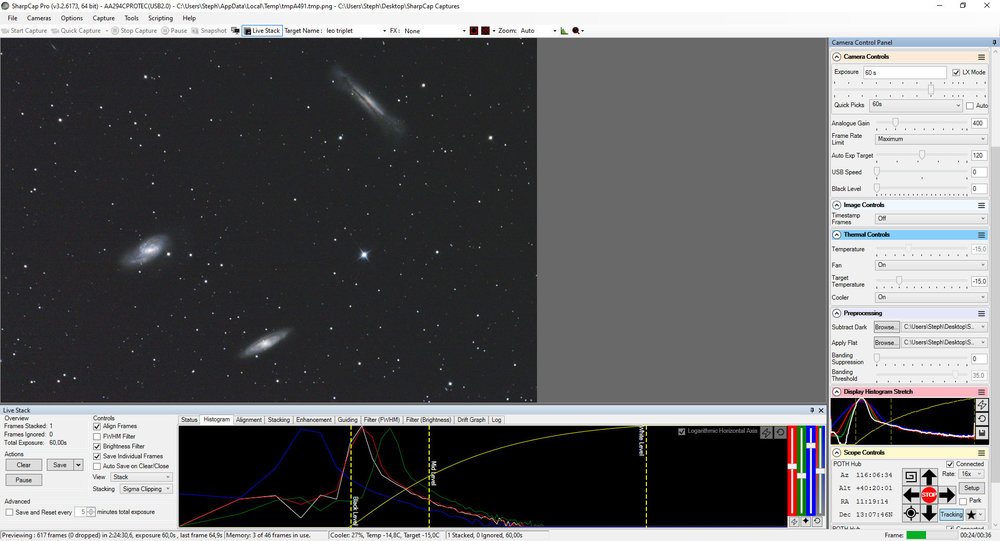Screen dimensions: 1000x541
Task: Collapse the Scope Controls section
Action: tap(837, 453)
